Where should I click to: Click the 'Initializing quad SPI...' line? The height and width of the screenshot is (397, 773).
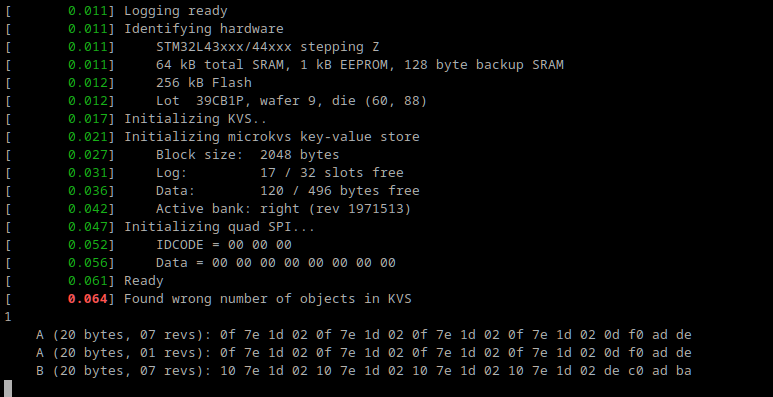coord(219,227)
